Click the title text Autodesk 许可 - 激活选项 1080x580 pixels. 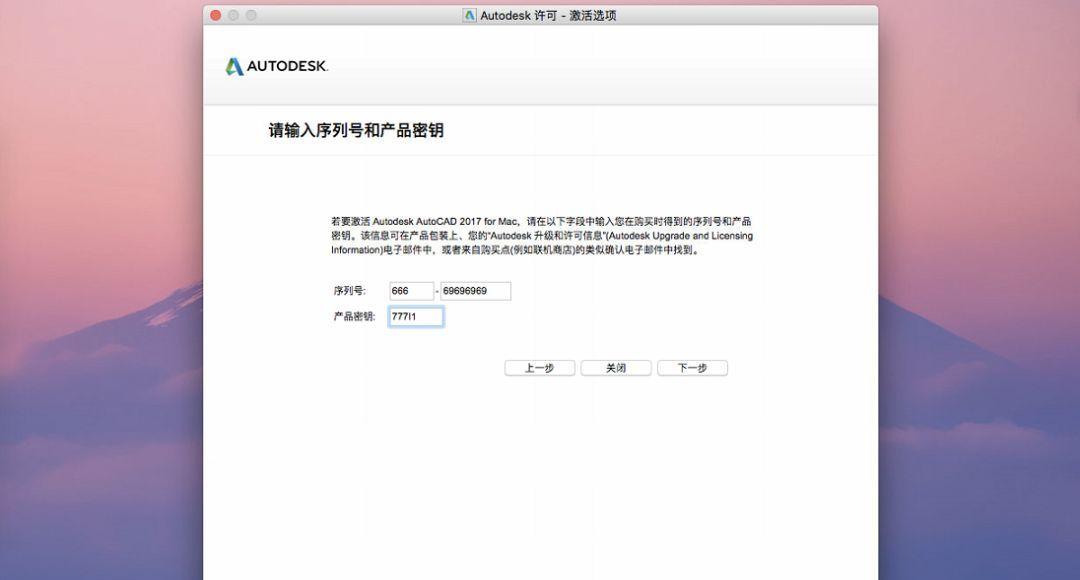click(x=548, y=15)
